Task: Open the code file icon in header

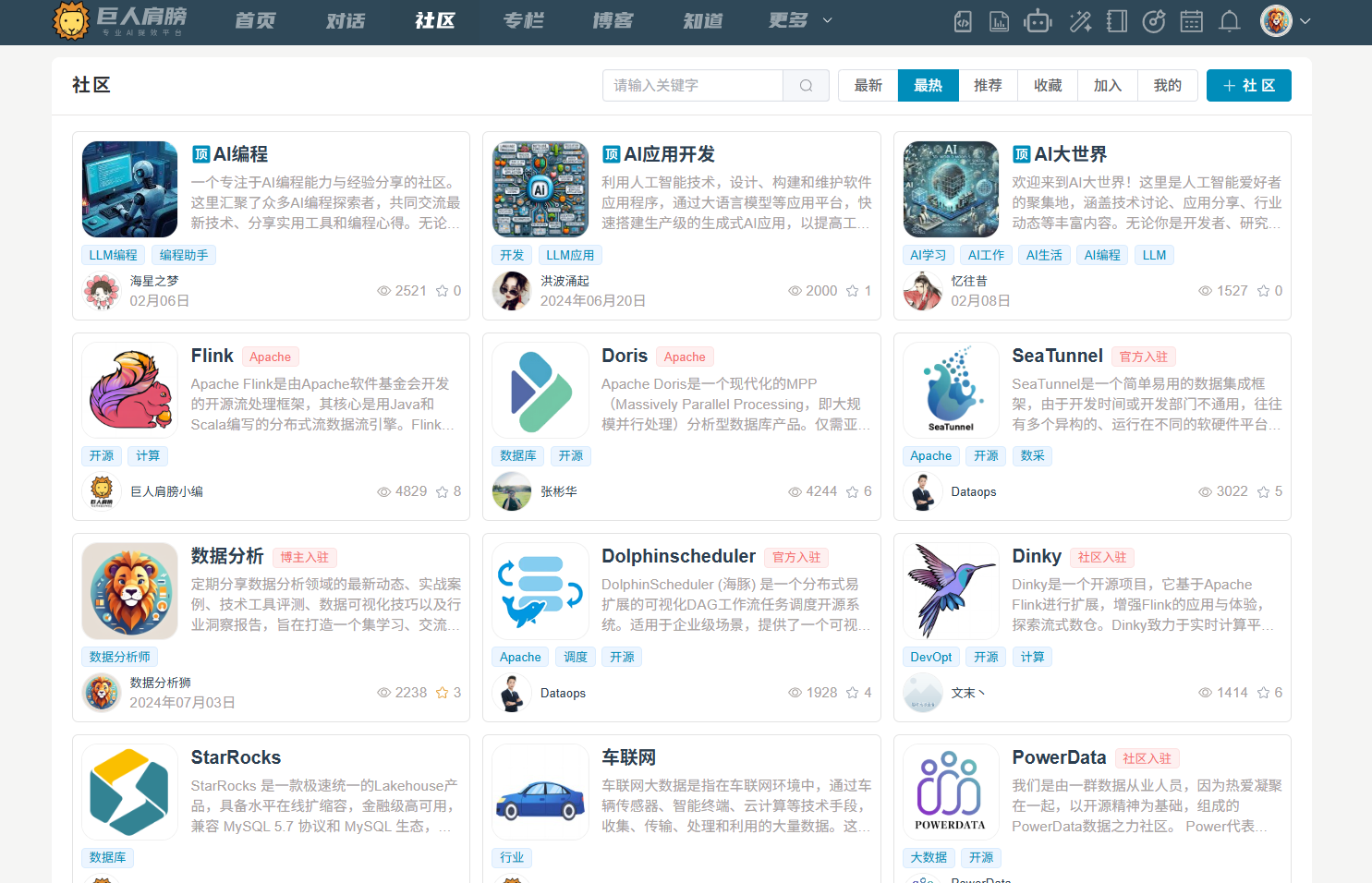Action: coord(963,21)
